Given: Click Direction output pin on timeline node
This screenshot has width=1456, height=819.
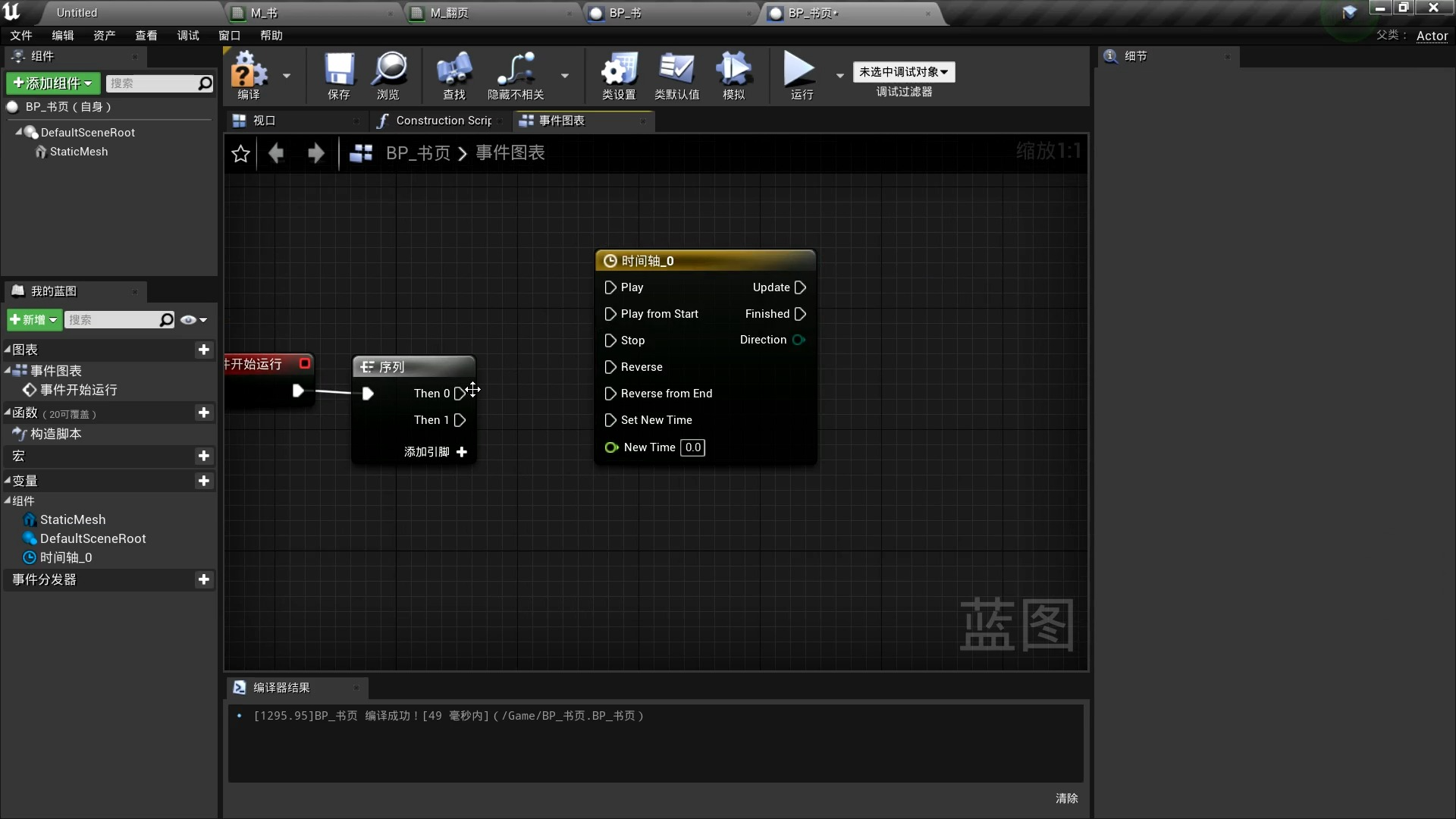Looking at the screenshot, I should (x=799, y=340).
